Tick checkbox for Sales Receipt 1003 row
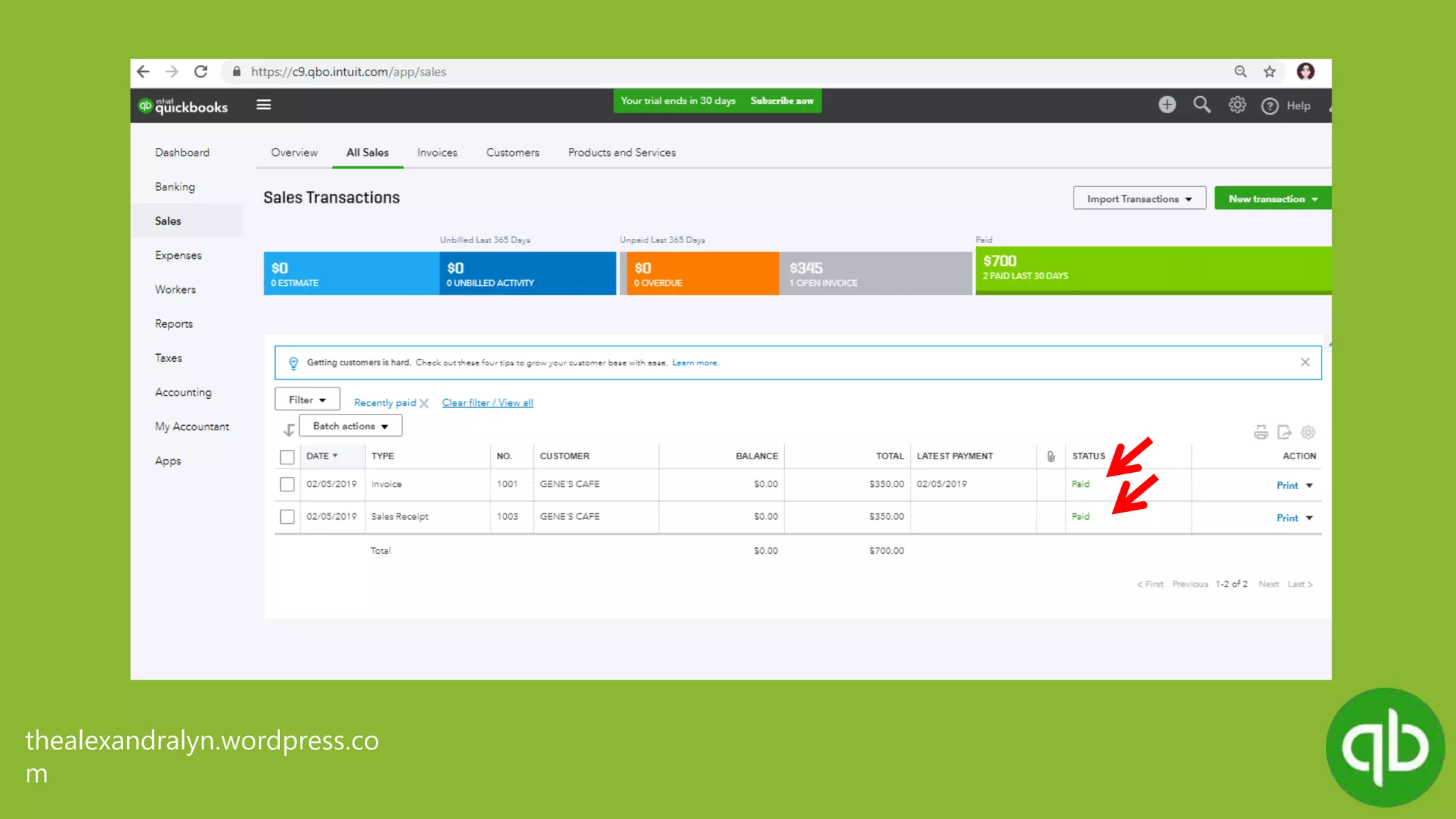The width and height of the screenshot is (1456, 819). click(x=287, y=517)
